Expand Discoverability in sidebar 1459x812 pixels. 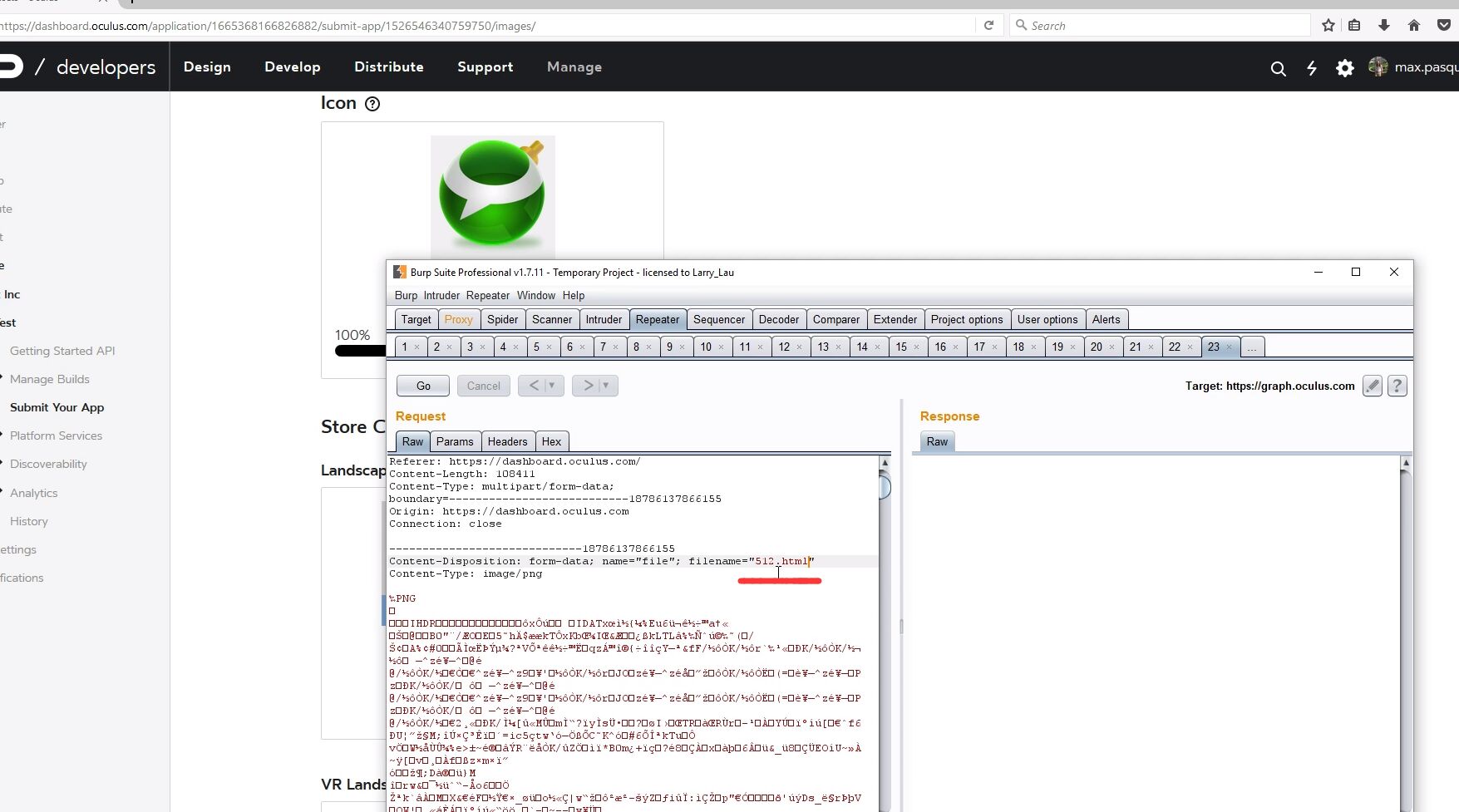click(x=48, y=464)
